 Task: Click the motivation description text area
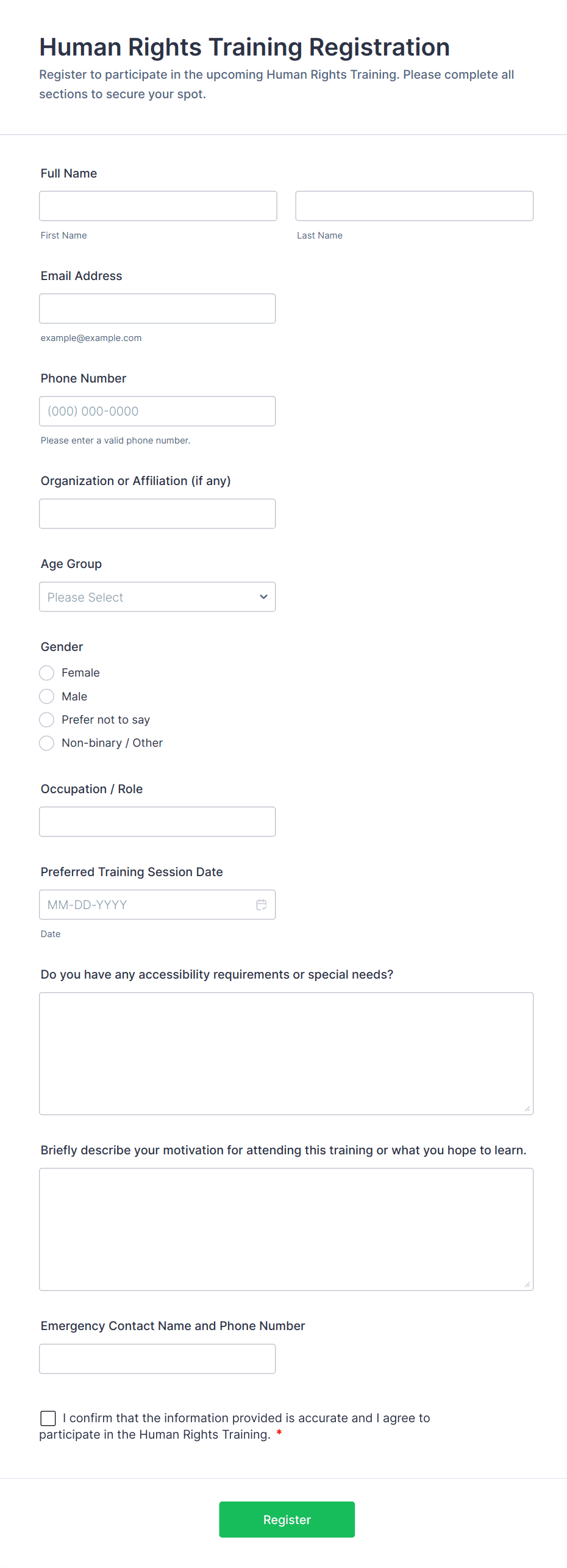pyautogui.click(x=286, y=1229)
